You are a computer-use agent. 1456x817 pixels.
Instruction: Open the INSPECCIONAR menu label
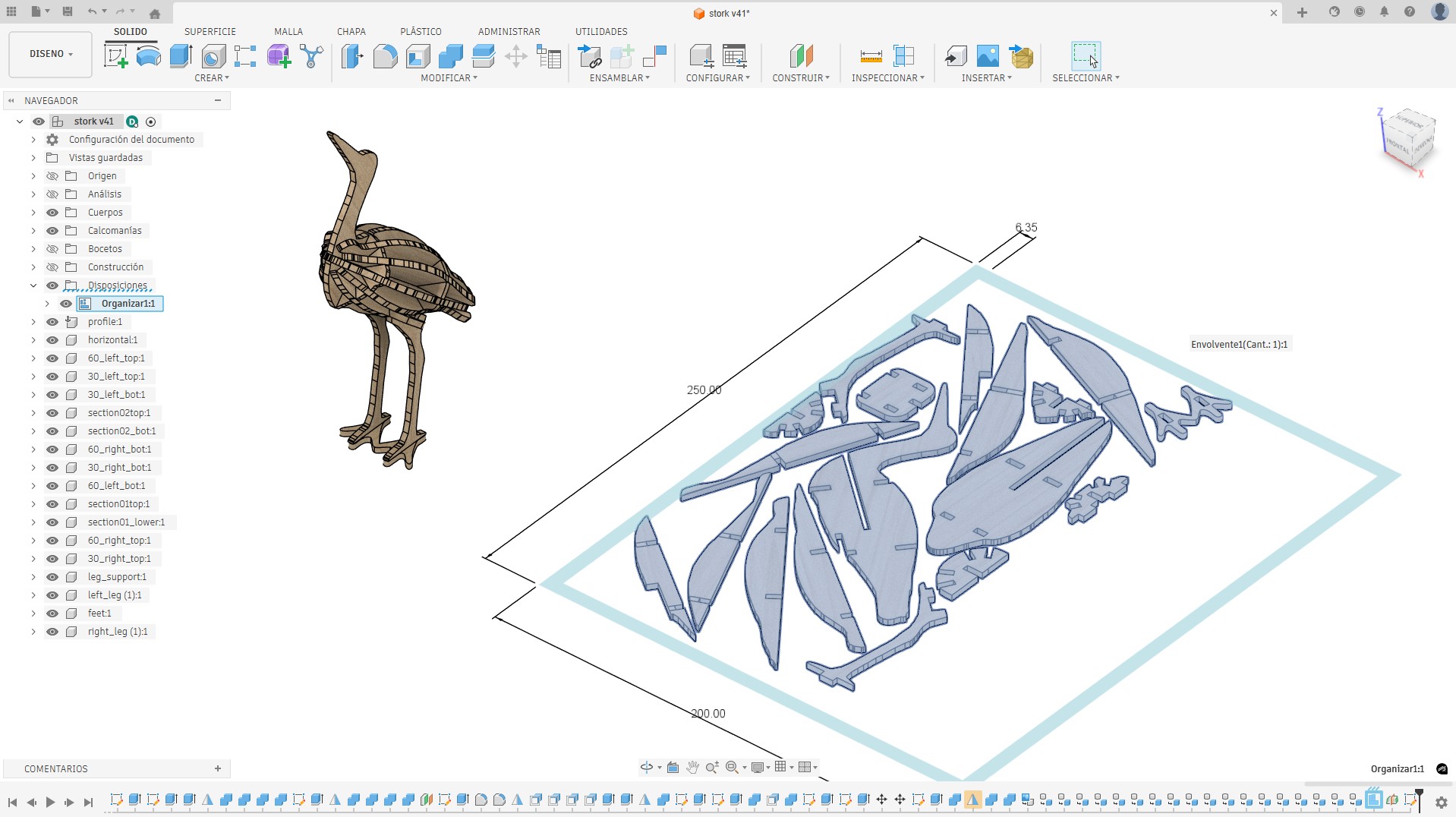(887, 77)
